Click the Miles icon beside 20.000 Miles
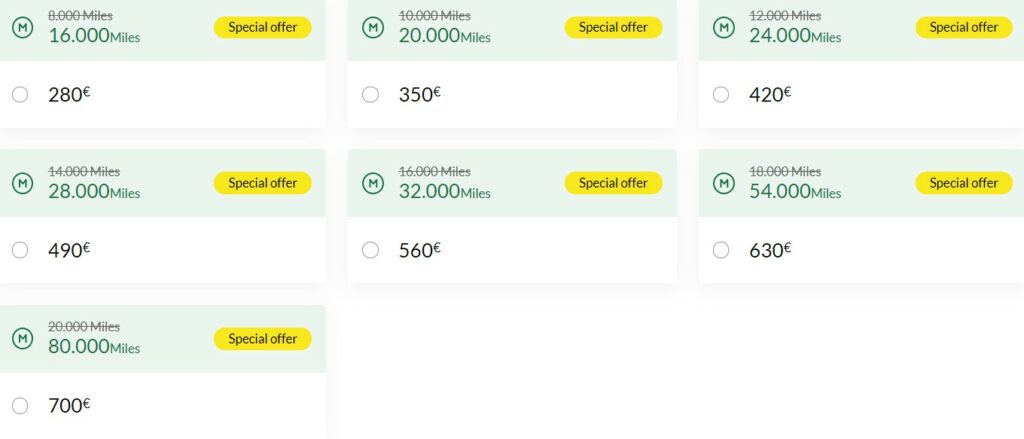The image size is (1024, 439). [373, 27]
